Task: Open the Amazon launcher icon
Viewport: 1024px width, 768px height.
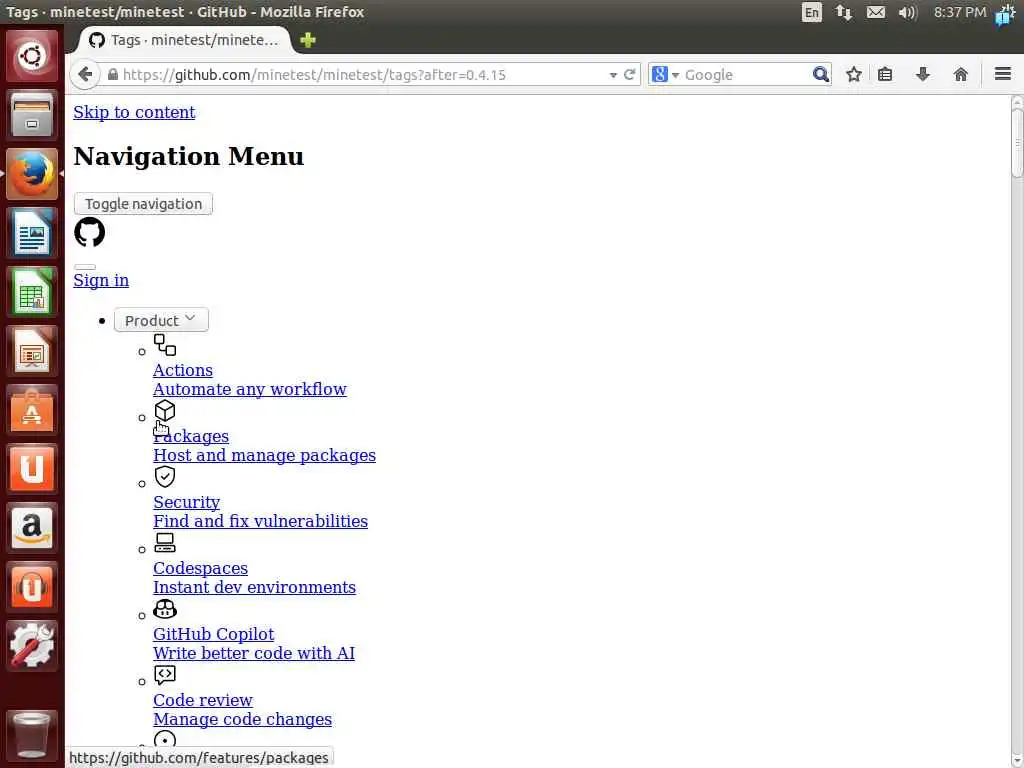Action: [31, 528]
